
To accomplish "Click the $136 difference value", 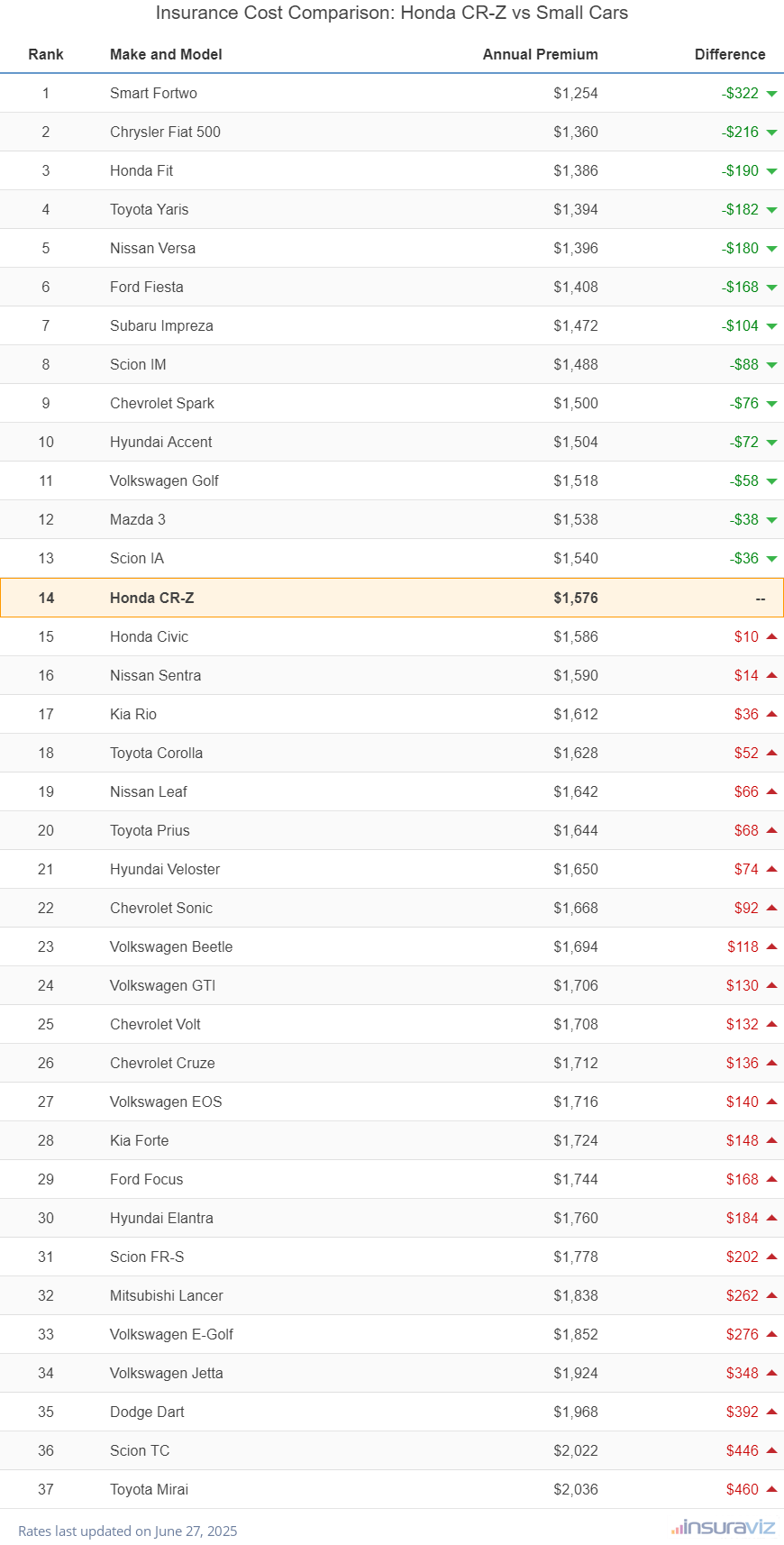I will tap(743, 1063).
